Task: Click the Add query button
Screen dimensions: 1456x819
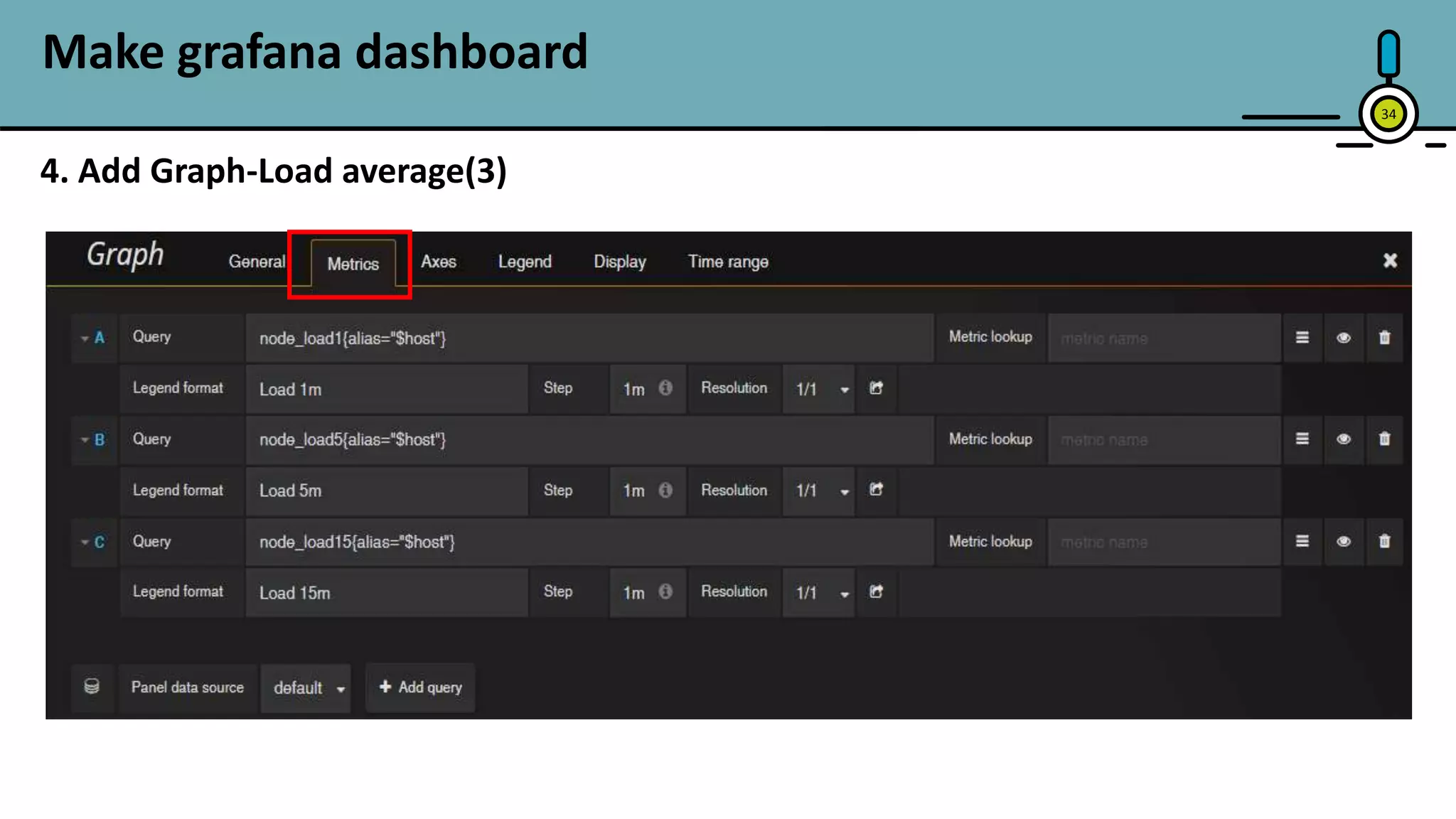Action: pyautogui.click(x=421, y=687)
